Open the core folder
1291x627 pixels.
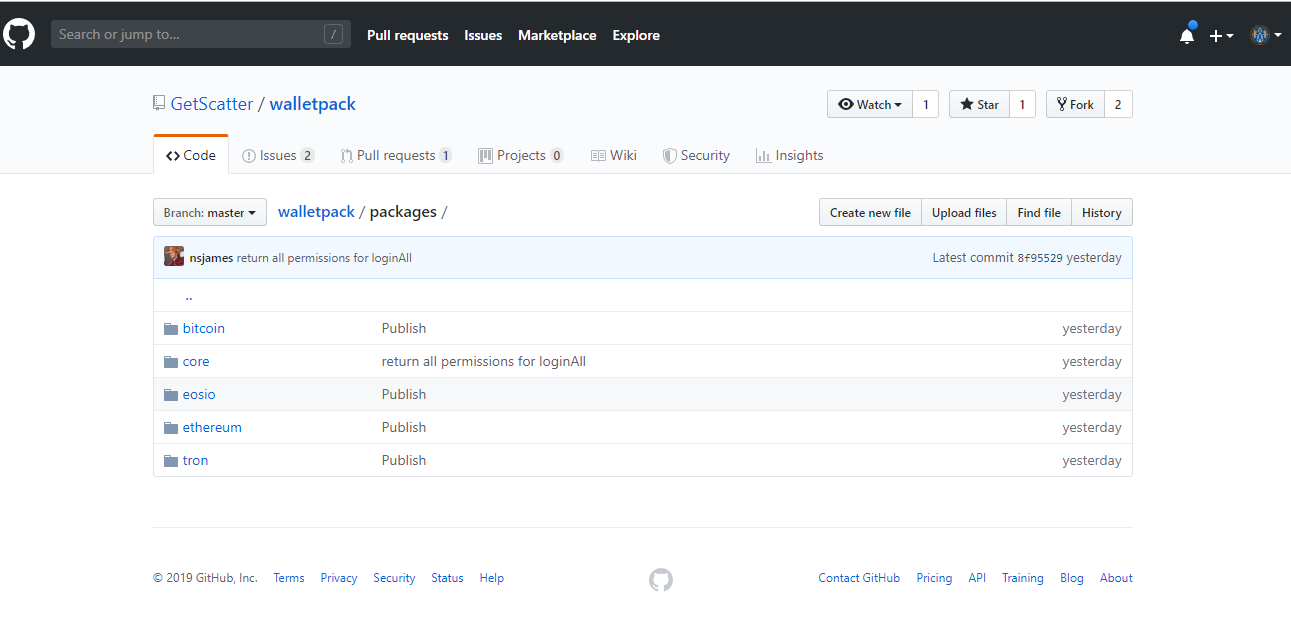pos(196,362)
